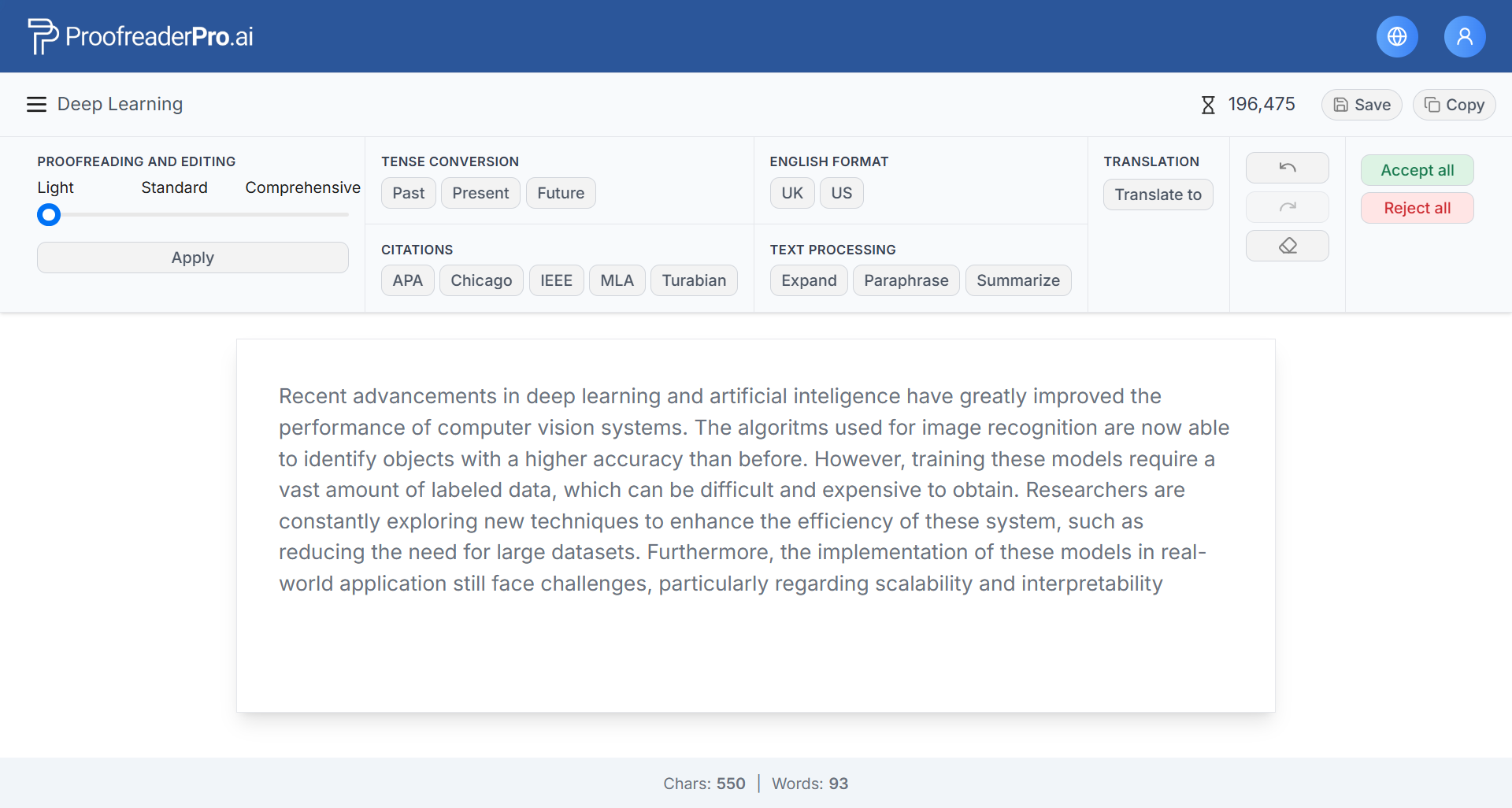Click the redo arrow button
Screen dimensions: 1512x808
(1287, 207)
